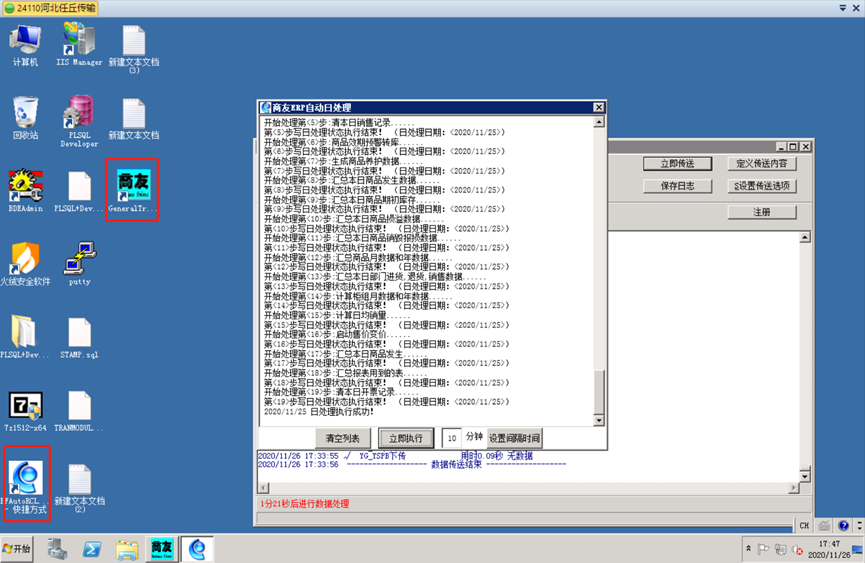Open File Explorer from the taskbar
The width and height of the screenshot is (865, 563).
[127, 549]
